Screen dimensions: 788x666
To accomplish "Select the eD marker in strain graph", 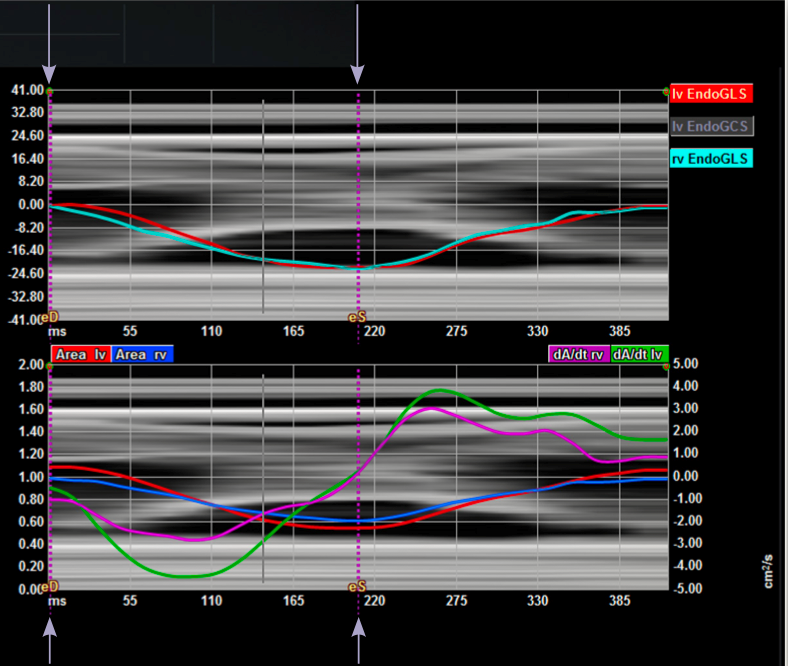I will tap(50, 317).
